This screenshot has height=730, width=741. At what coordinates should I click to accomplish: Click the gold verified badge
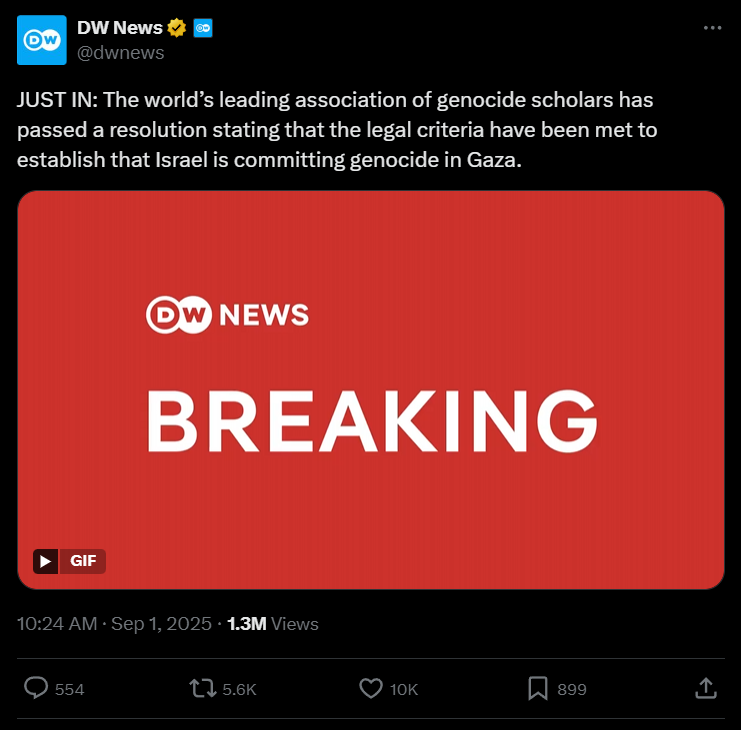click(176, 28)
